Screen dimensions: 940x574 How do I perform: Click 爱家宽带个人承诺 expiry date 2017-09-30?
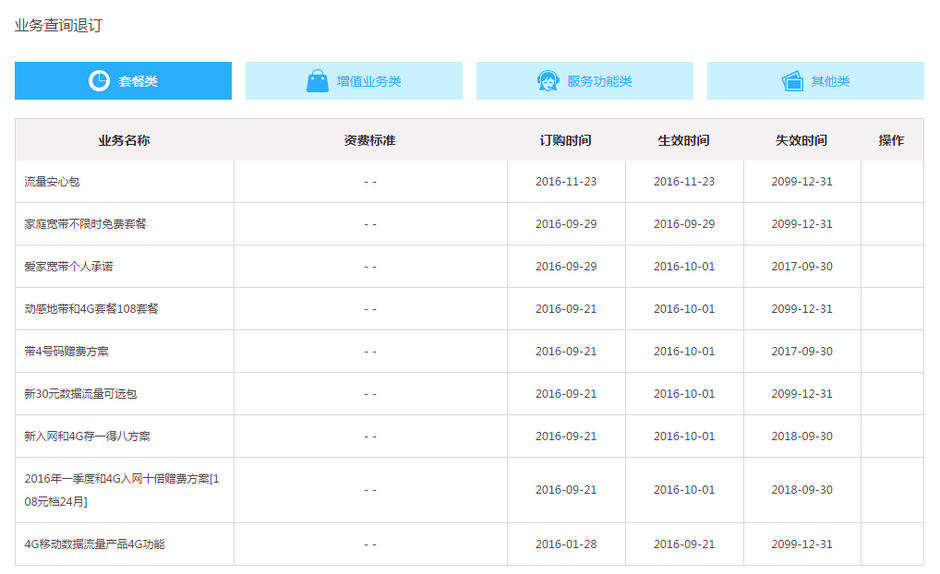(802, 266)
